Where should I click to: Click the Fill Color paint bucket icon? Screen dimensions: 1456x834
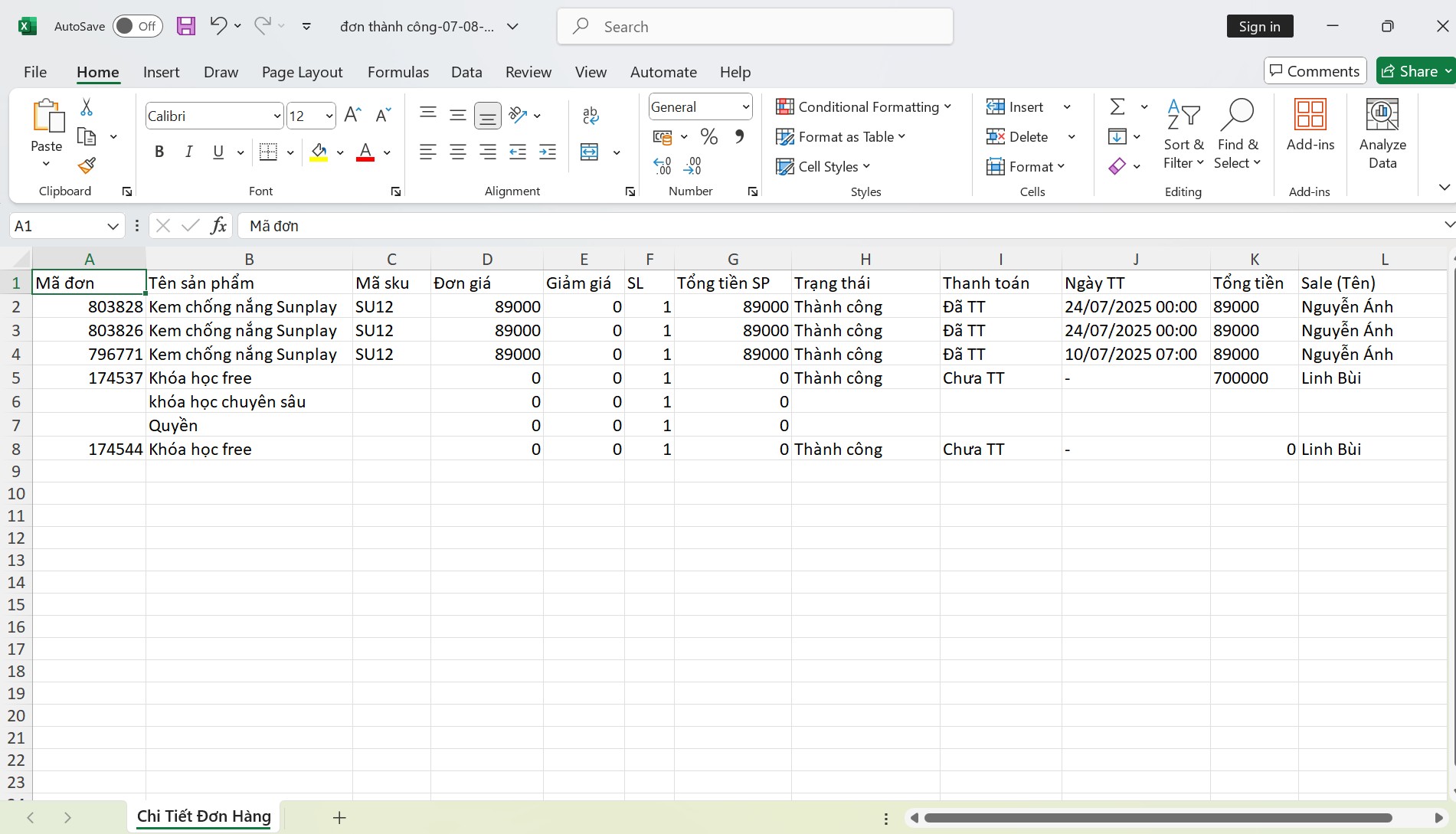[319, 152]
